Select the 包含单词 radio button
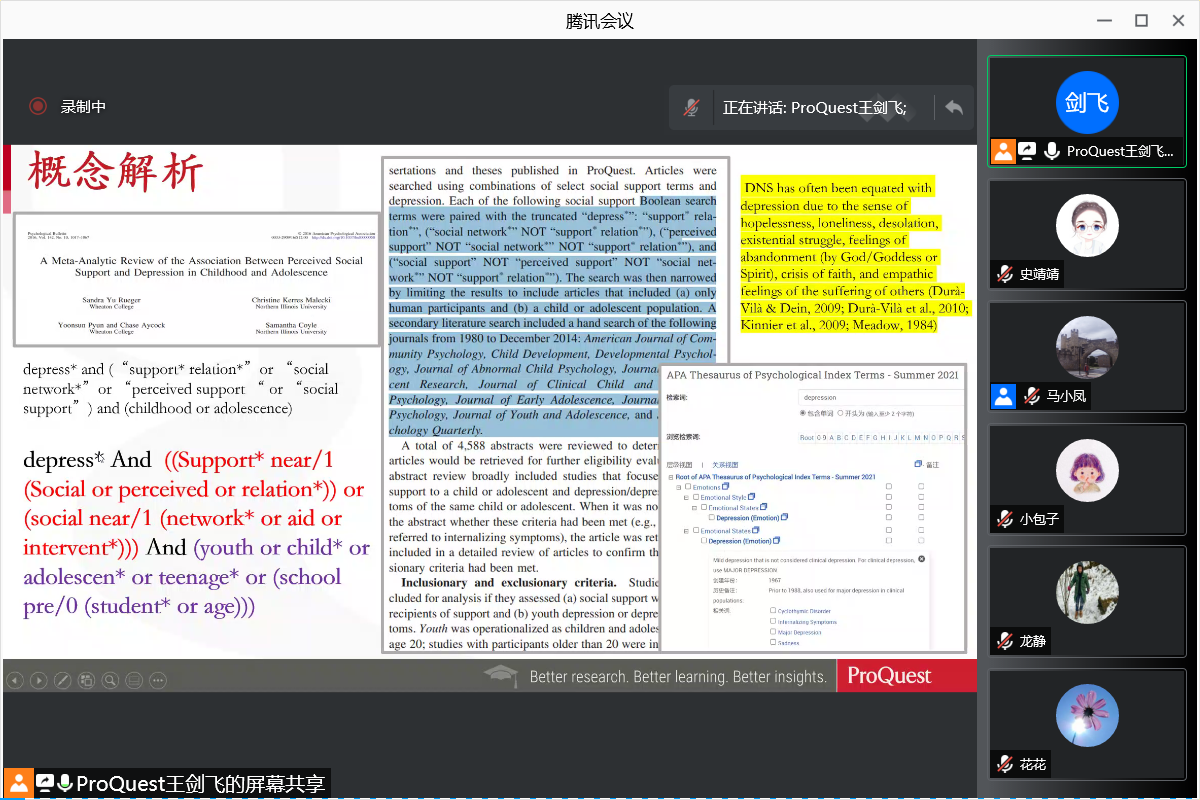Image resolution: width=1200 pixels, height=800 pixels. coord(803,413)
